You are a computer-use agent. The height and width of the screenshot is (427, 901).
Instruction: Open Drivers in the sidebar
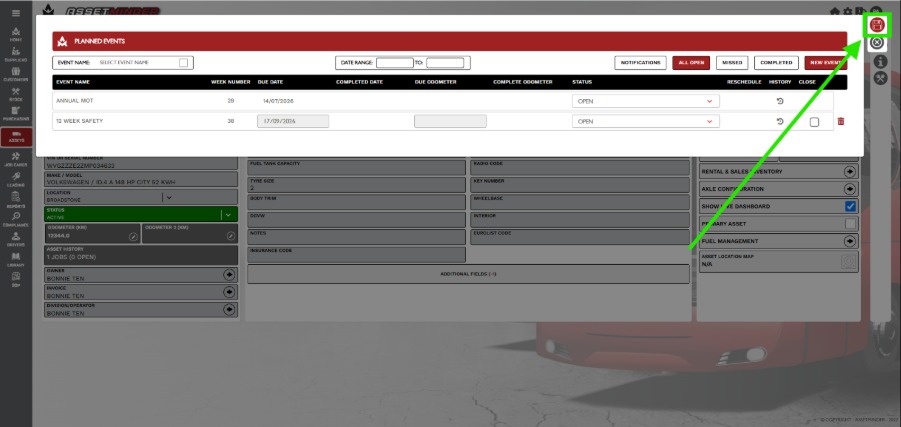click(16, 239)
